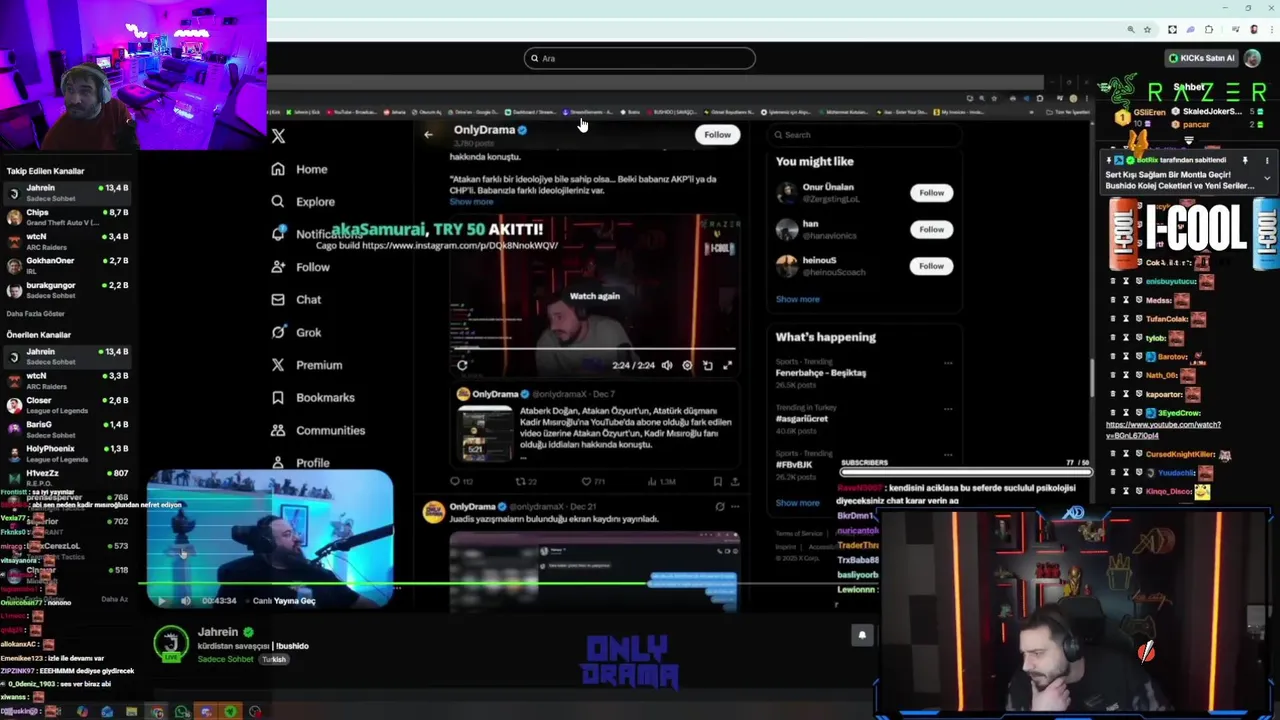Follow Onur Ünalan
Image resolution: width=1280 pixels, height=720 pixels.
[x=931, y=192]
